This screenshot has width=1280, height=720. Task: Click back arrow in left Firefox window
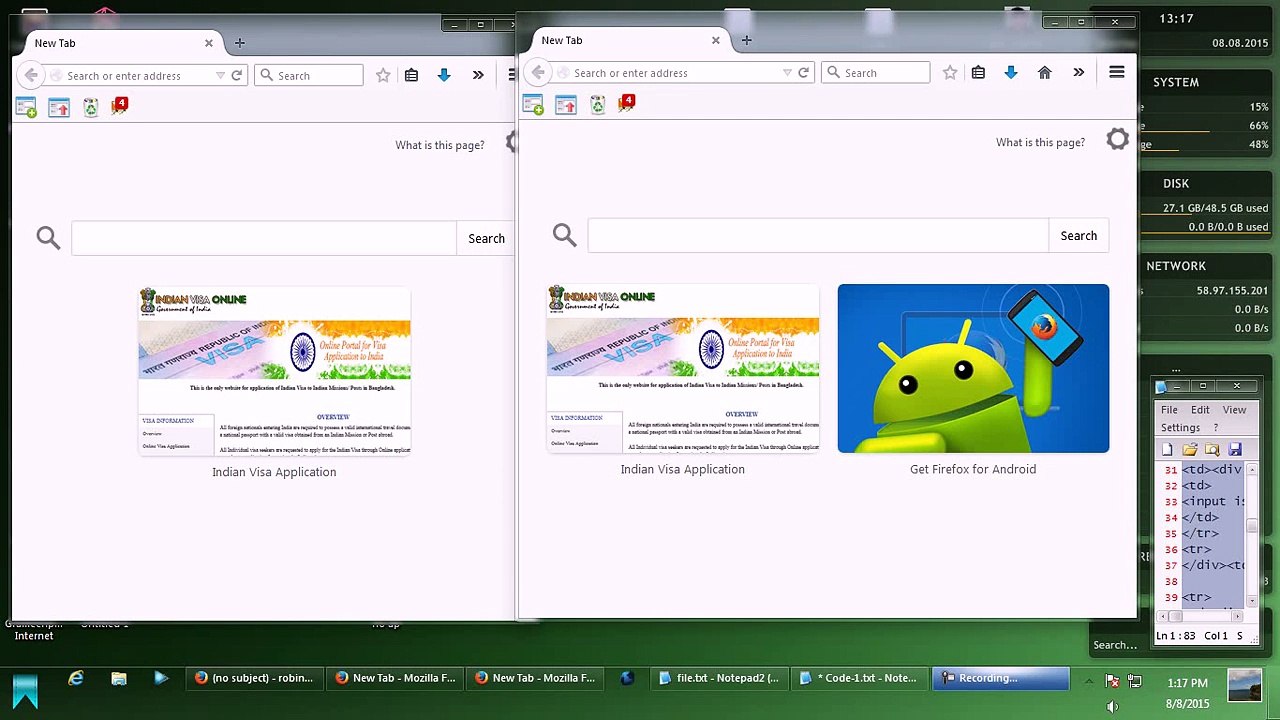point(31,75)
